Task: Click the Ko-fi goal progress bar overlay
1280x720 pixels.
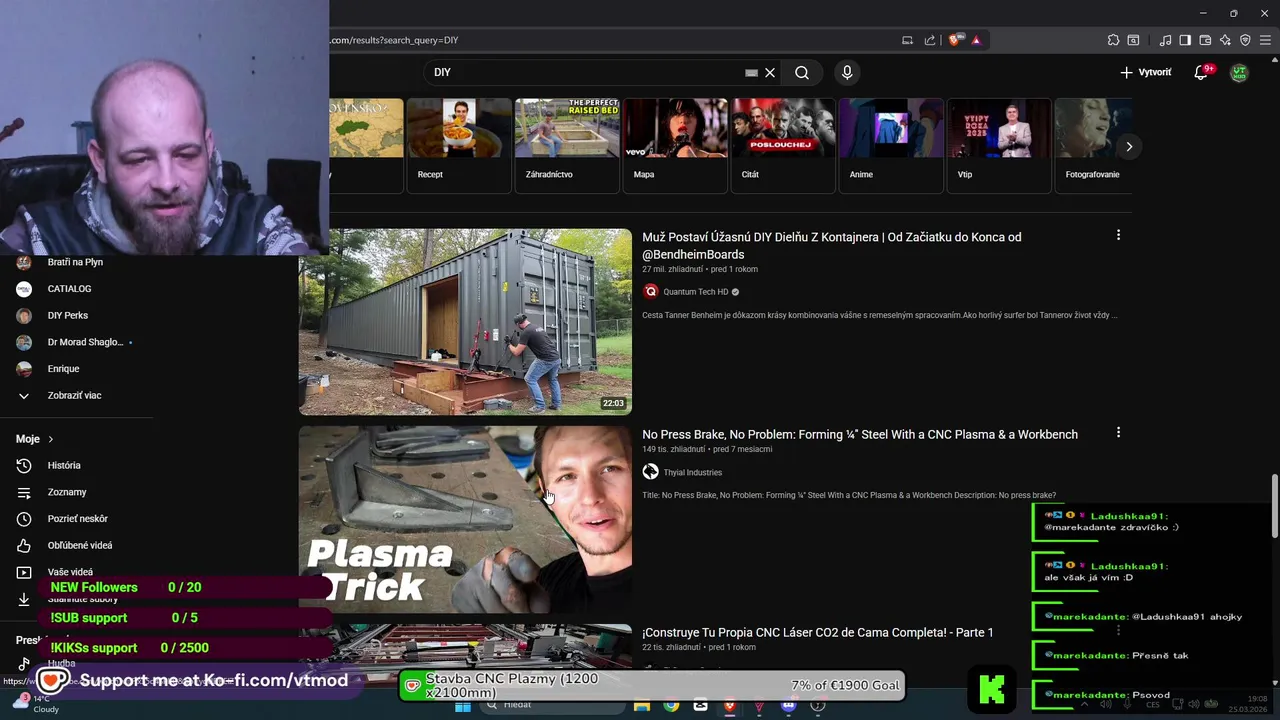Action: point(653,686)
